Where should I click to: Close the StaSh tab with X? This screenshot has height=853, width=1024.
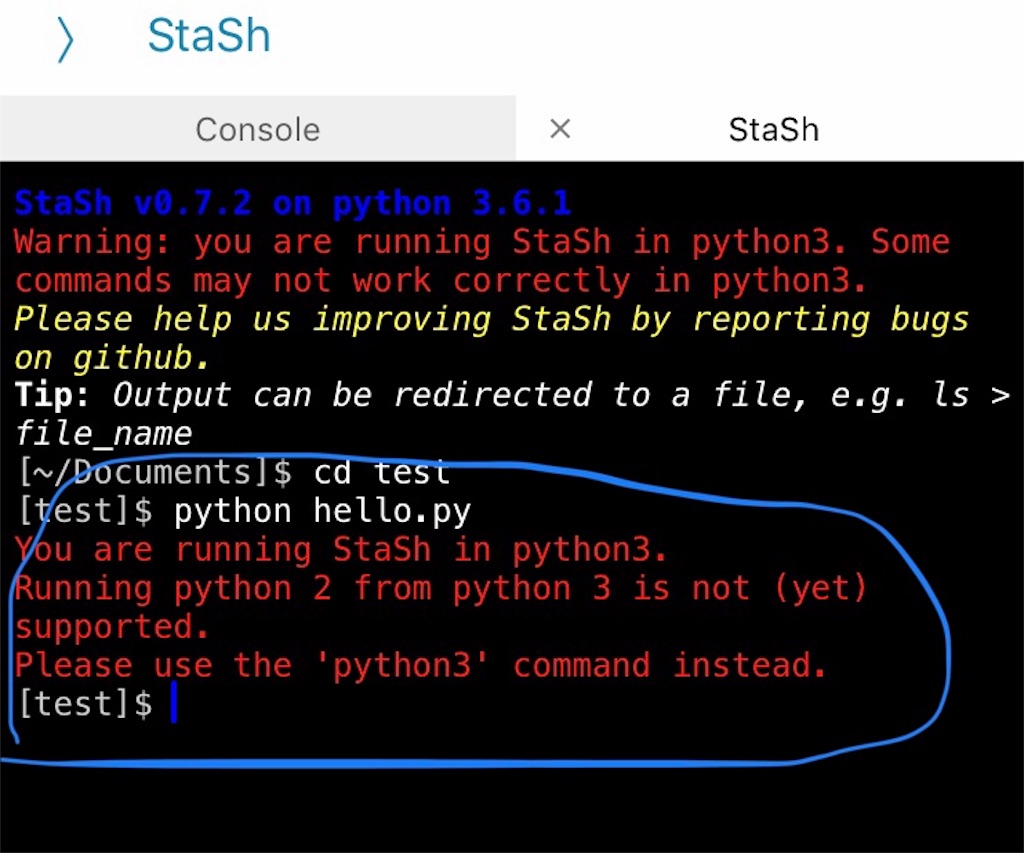(x=560, y=129)
